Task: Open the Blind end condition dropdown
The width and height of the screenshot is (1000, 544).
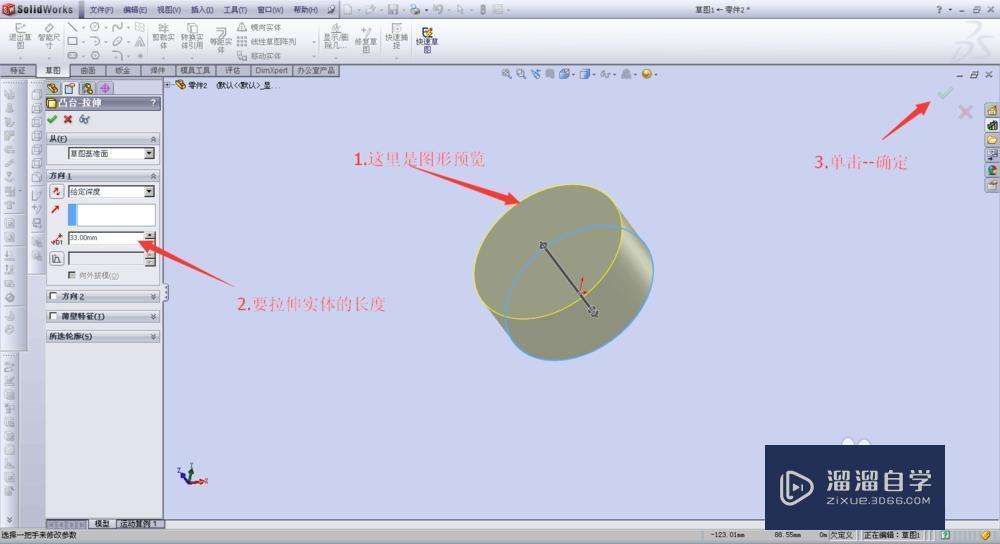Action: click(x=149, y=191)
